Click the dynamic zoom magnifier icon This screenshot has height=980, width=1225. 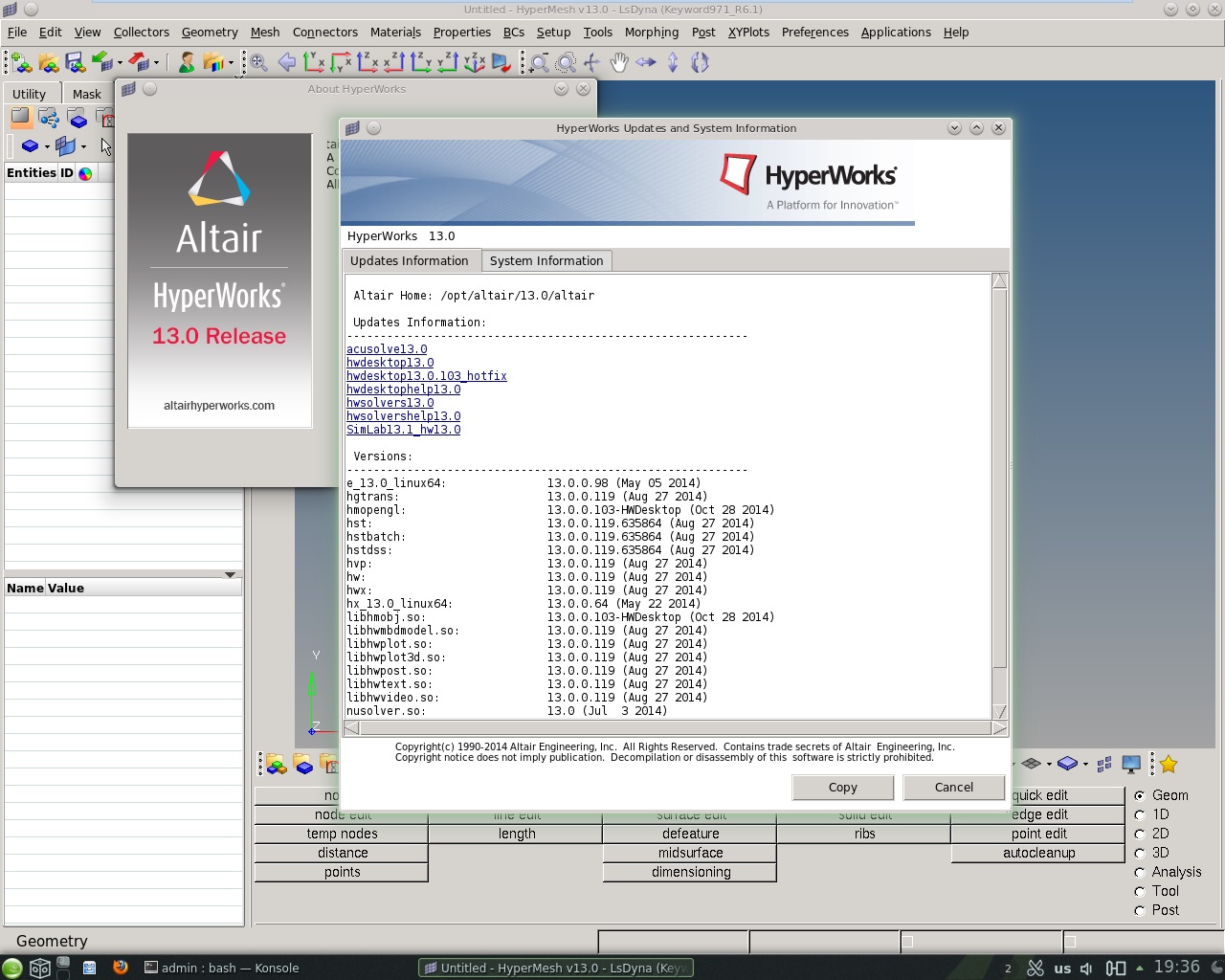[539, 63]
